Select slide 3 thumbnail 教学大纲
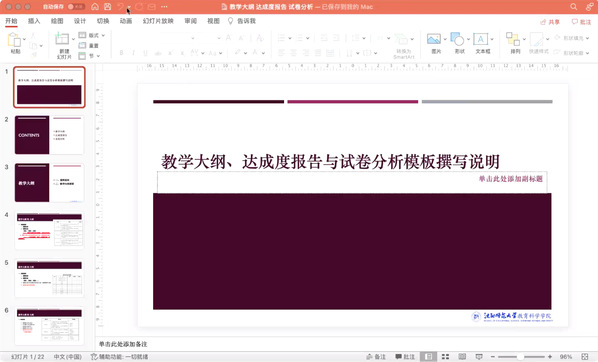This screenshot has height=362, width=598. [49, 183]
